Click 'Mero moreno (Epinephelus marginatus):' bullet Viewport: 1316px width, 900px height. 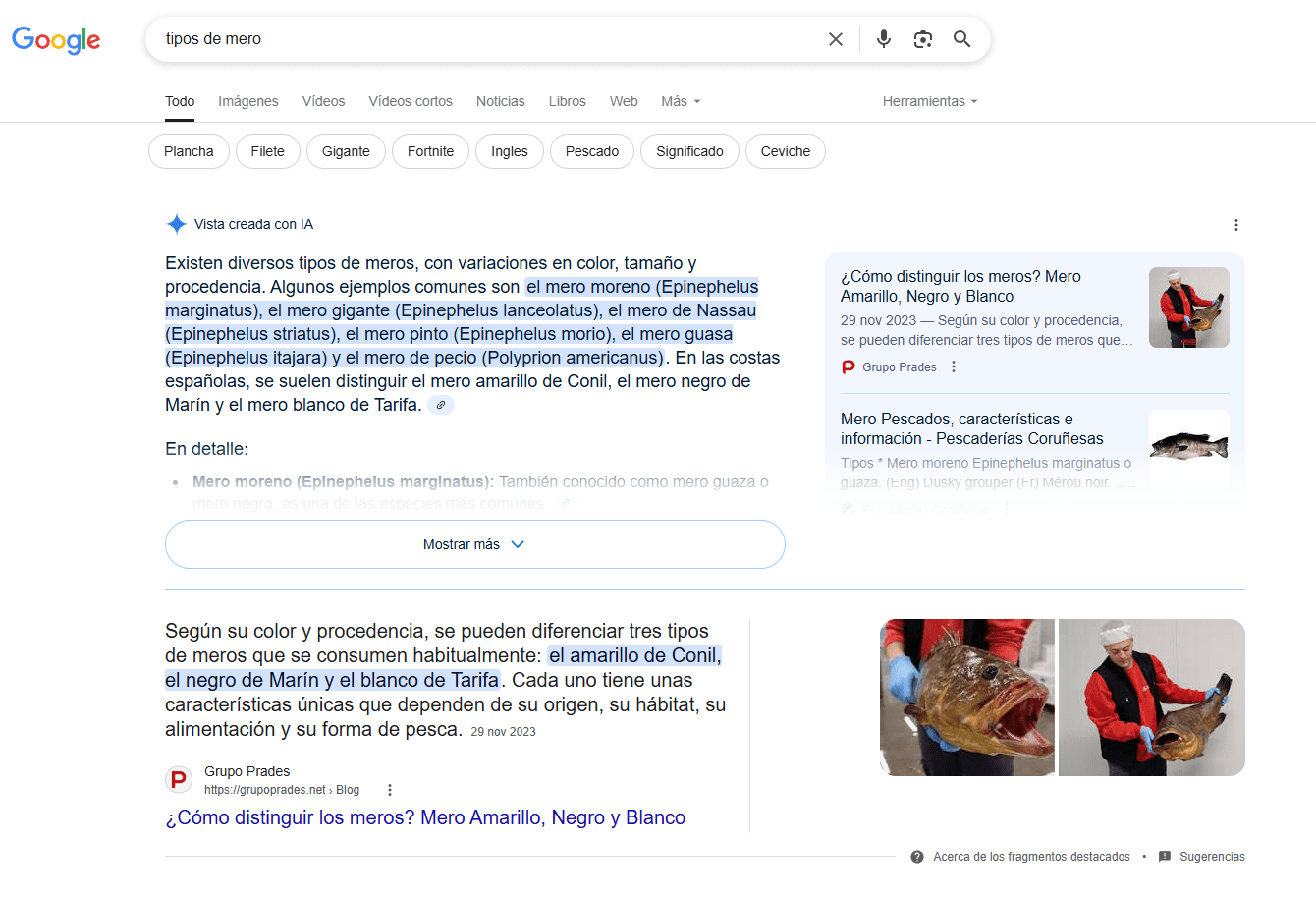(x=344, y=481)
